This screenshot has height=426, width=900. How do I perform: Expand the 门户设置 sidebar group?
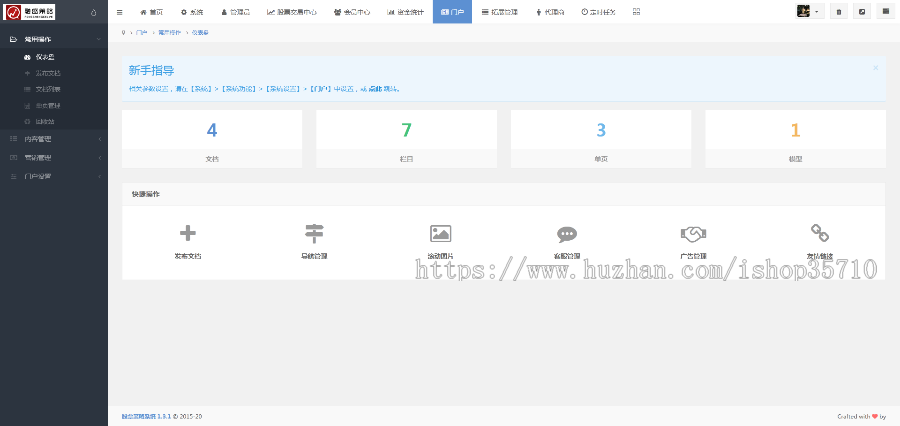pyautogui.click(x=54, y=176)
